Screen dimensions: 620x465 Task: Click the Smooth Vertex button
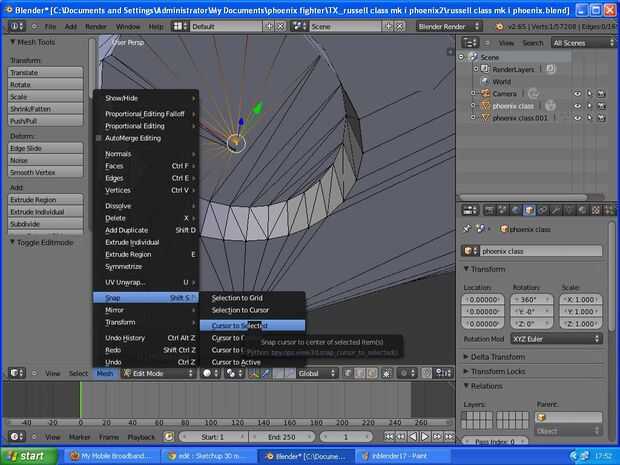(45, 172)
